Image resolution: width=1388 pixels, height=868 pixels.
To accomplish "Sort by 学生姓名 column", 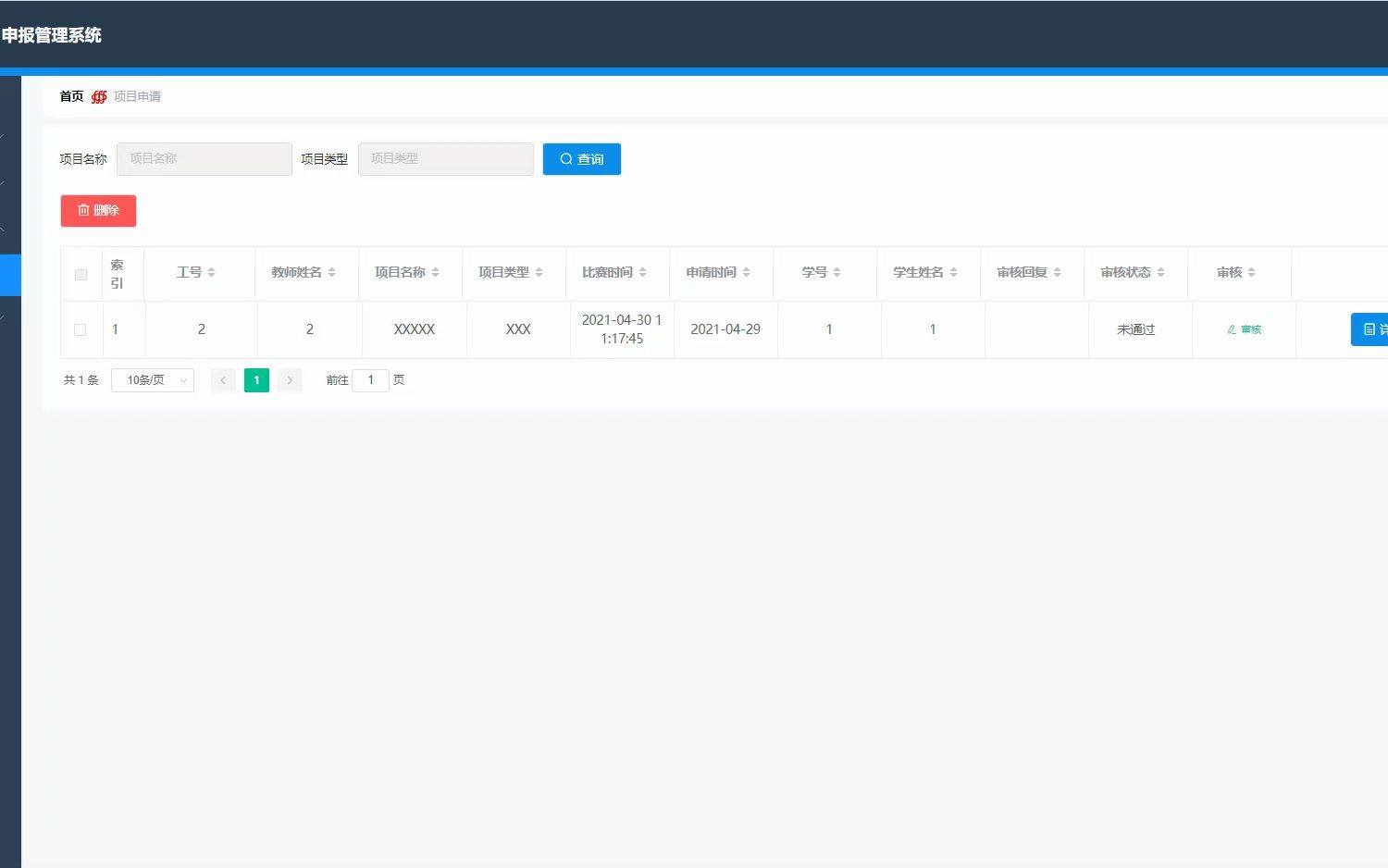I will coord(953,272).
